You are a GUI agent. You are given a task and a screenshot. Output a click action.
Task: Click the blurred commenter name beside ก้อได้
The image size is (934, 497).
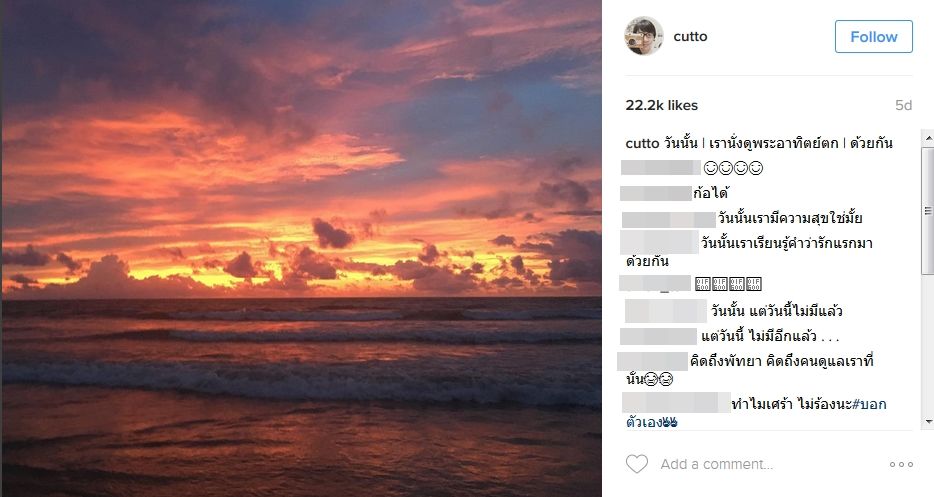tap(656, 193)
